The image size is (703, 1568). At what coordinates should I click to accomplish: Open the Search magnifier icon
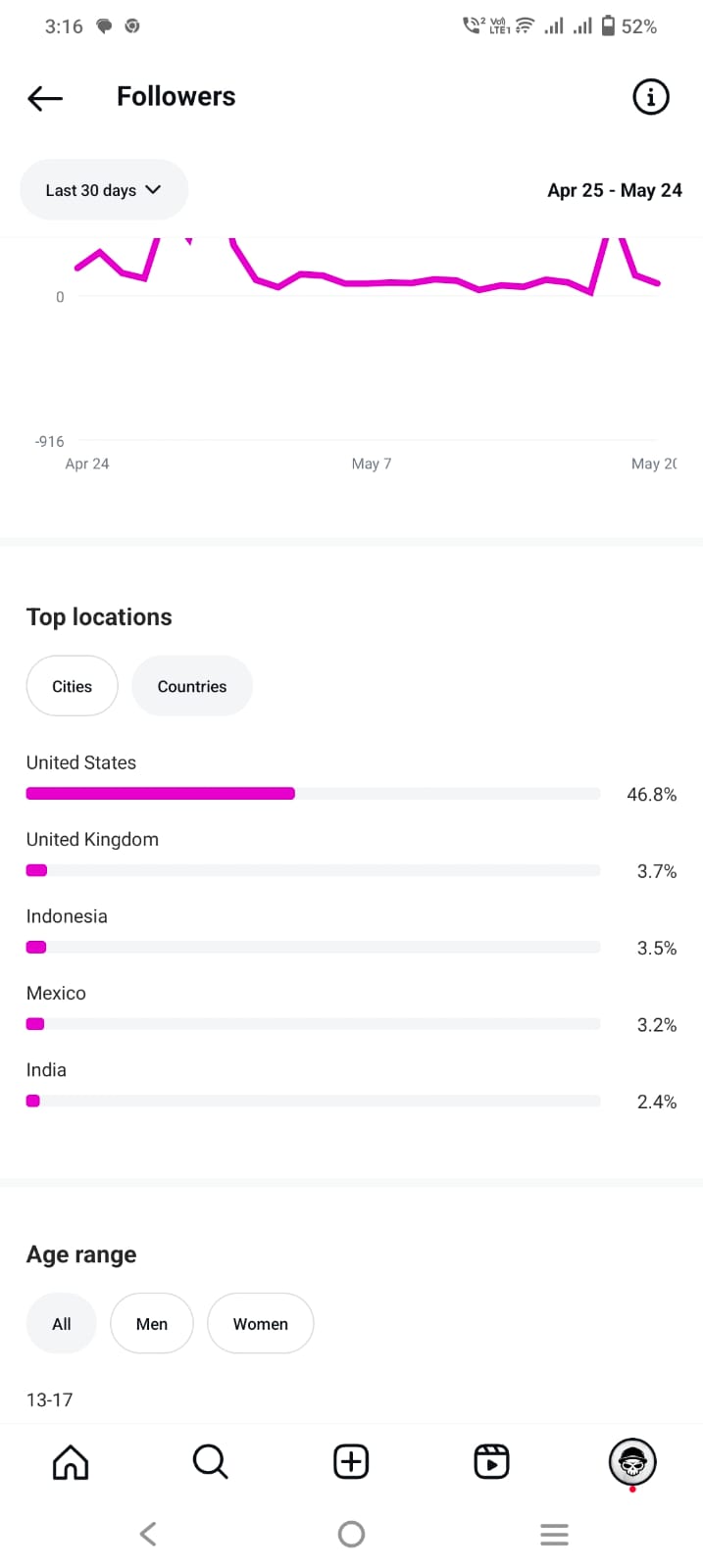[x=211, y=1461]
